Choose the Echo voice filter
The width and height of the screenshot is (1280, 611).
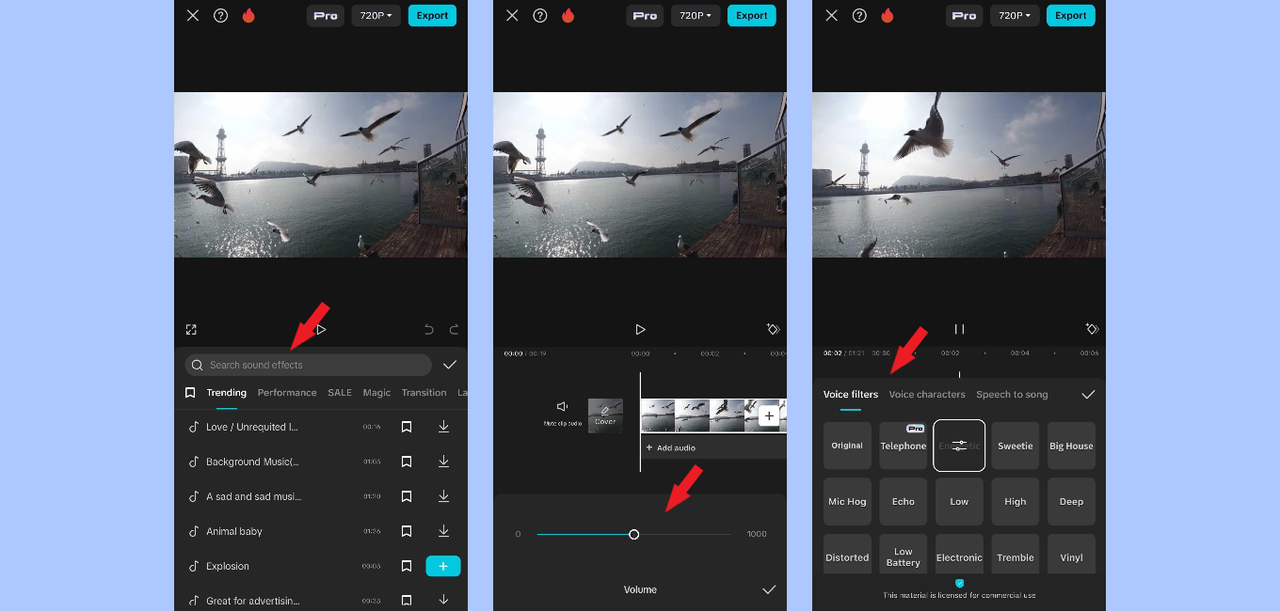(x=903, y=502)
